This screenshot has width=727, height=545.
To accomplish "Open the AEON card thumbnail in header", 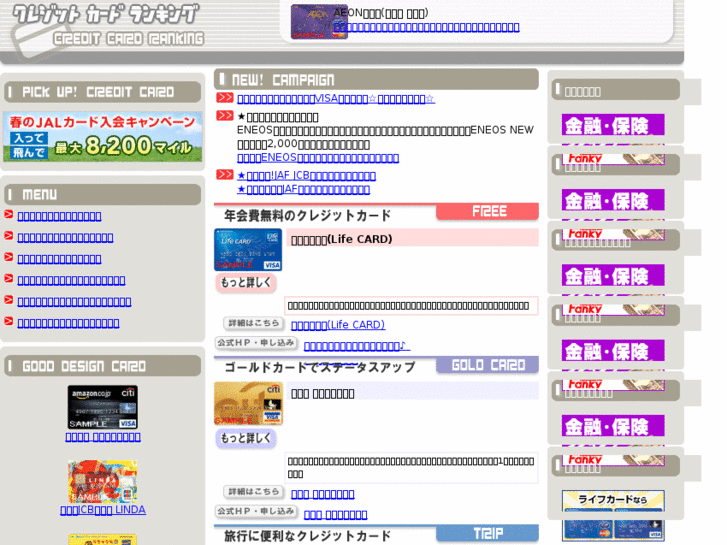I will pos(319,21).
